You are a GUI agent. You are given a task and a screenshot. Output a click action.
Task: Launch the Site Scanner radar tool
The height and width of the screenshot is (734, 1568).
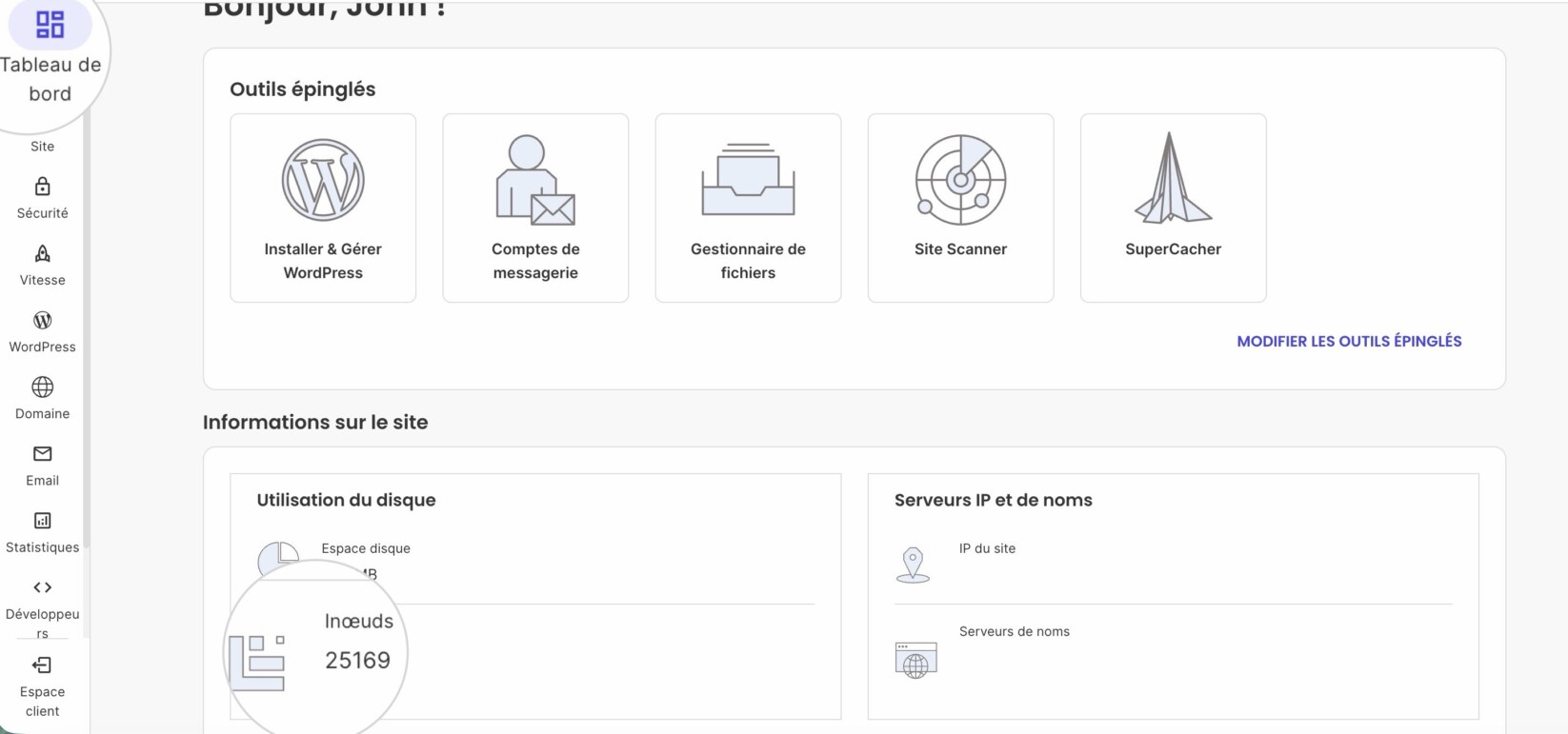click(x=960, y=208)
